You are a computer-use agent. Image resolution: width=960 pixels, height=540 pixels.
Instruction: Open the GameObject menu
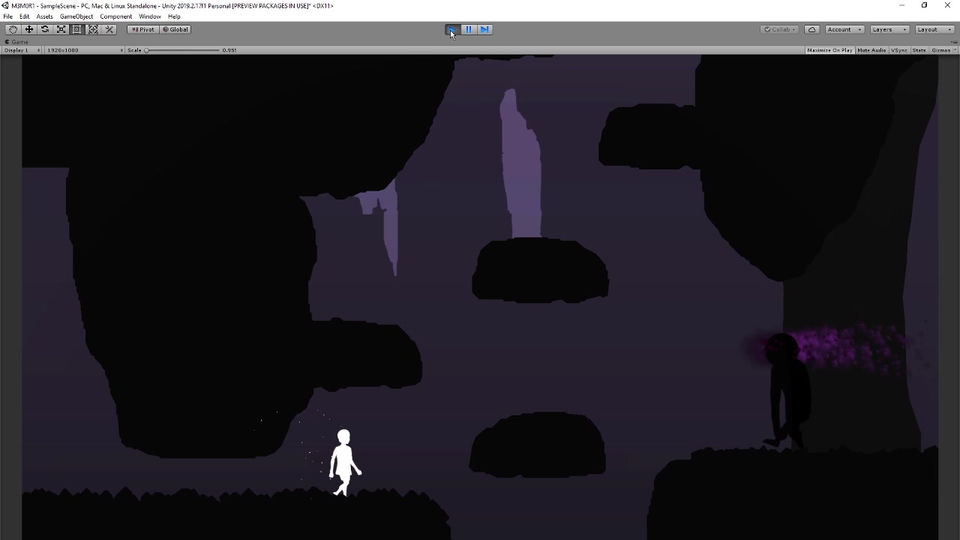pos(77,17)
